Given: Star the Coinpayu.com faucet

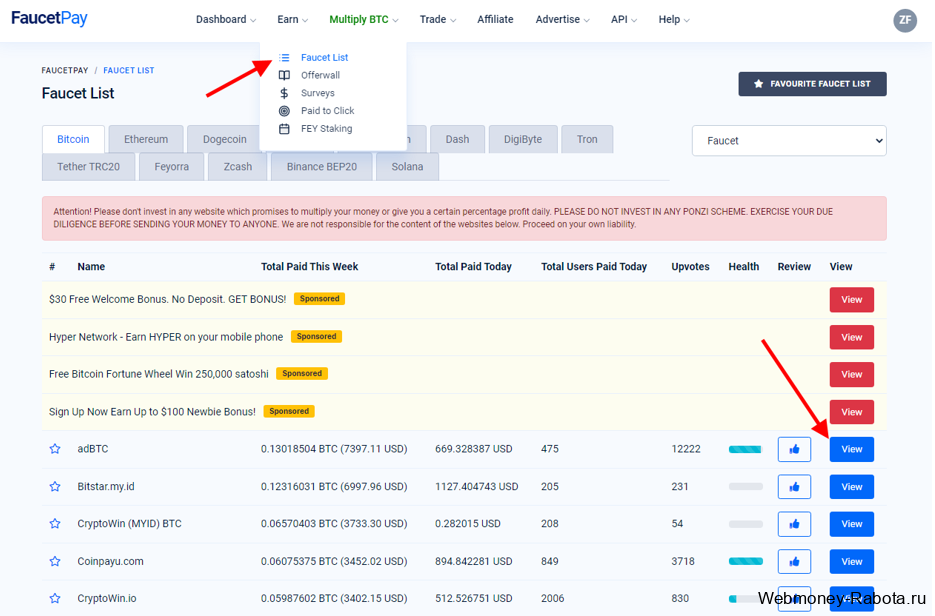Looking at the screenshot, I should point(55,561).
